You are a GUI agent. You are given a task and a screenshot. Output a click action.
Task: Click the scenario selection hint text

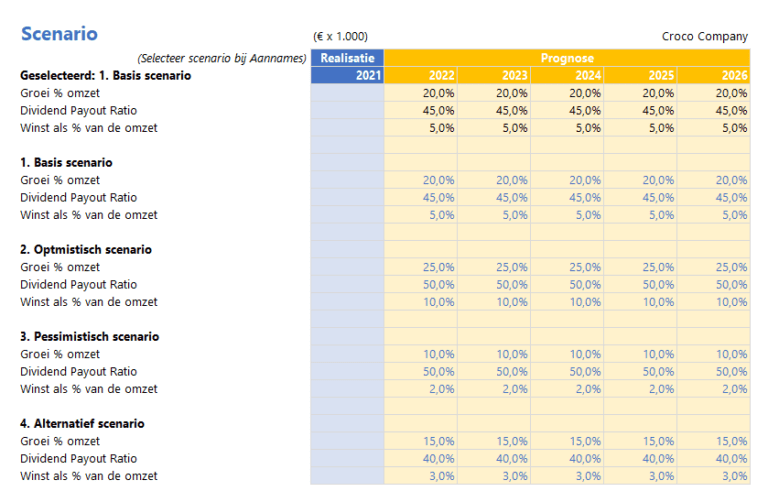coord(222,58)
